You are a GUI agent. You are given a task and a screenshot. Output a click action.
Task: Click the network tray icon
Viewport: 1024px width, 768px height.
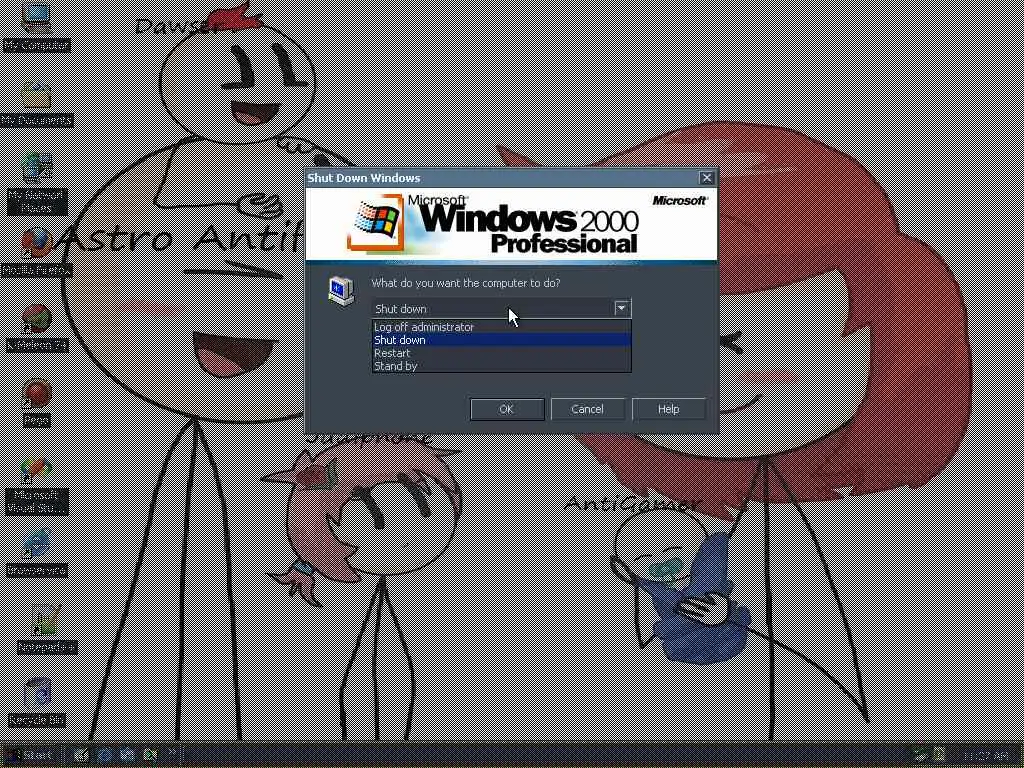tap(921, 756)
